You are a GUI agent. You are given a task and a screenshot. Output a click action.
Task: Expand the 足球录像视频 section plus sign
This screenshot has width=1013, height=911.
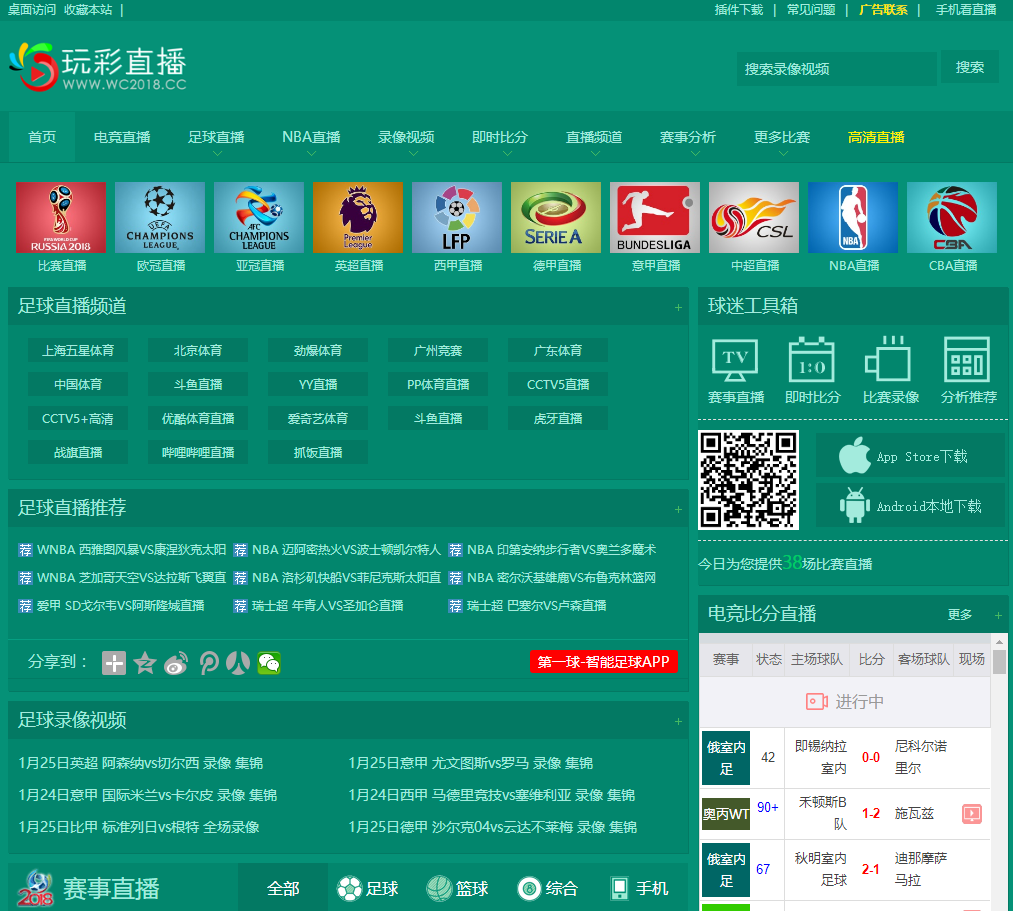[x=678, y=721]
